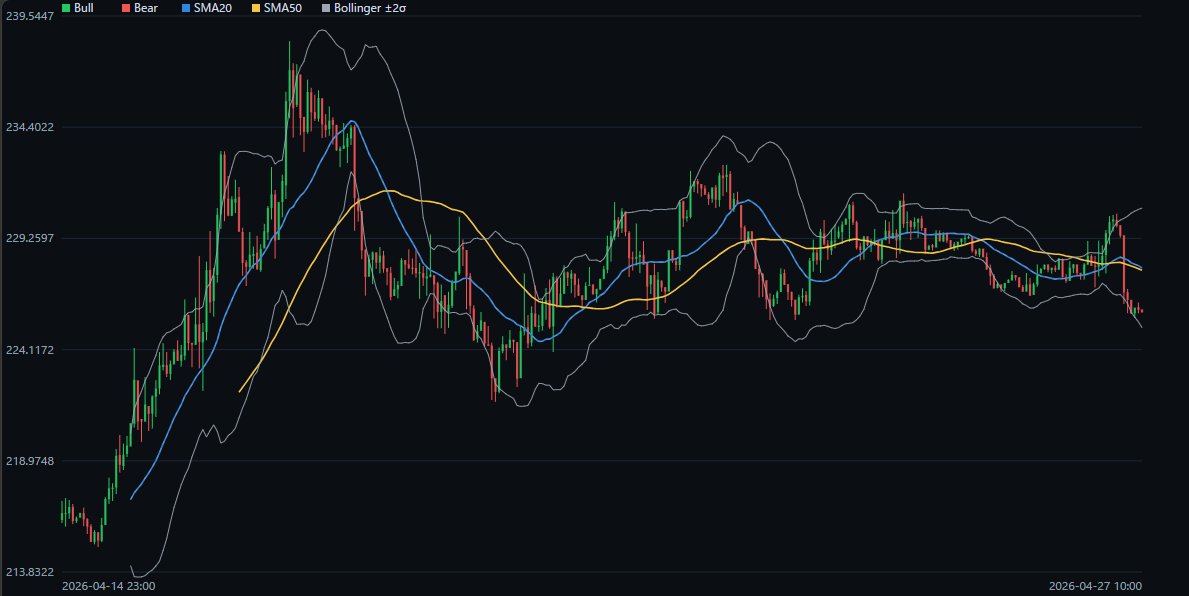1189x596 pixels.
Task: Hide the SMA50 line via legend label
Action: (x=280, y=7)
